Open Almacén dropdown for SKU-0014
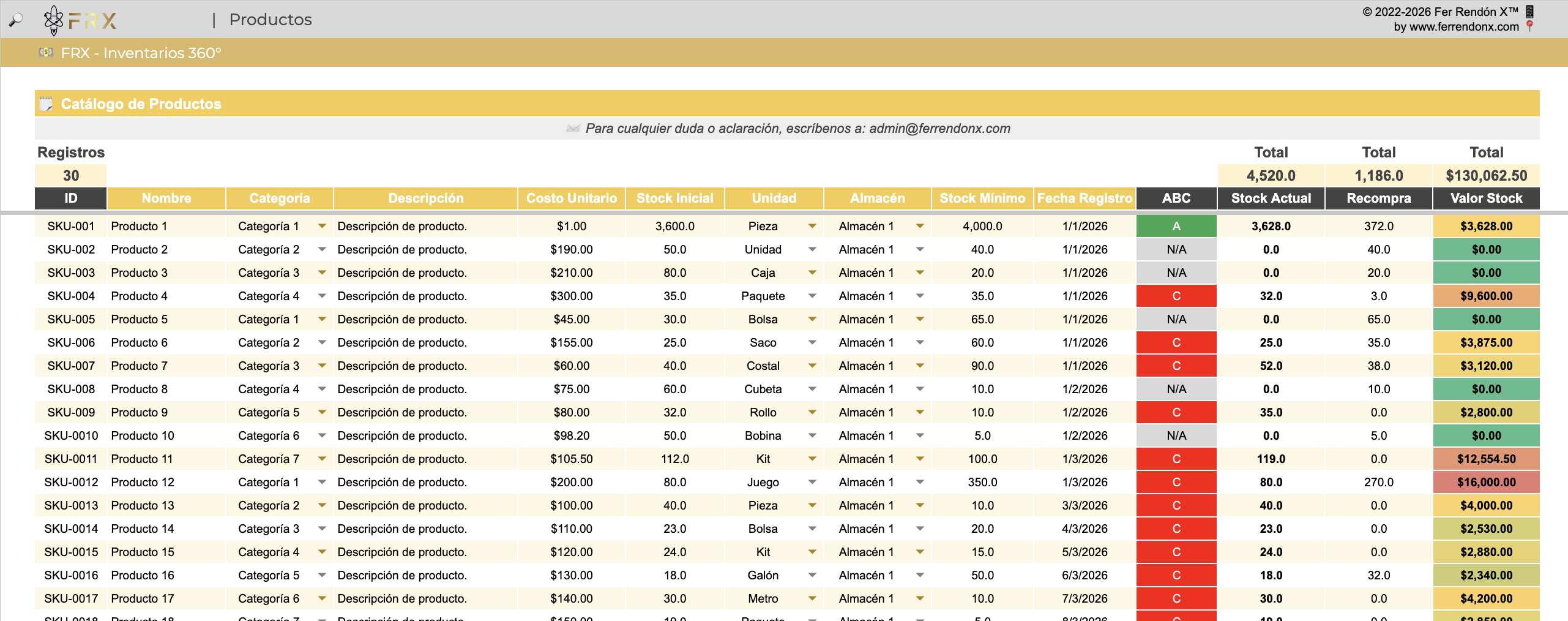This screenshot has width=1568, height=621. coord(920,529)
